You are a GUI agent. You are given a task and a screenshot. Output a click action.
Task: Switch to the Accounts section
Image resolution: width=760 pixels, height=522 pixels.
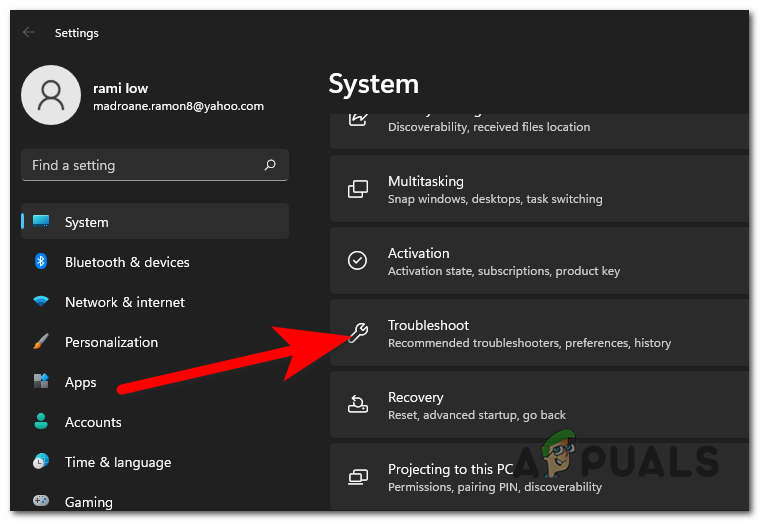pos(155,422)
